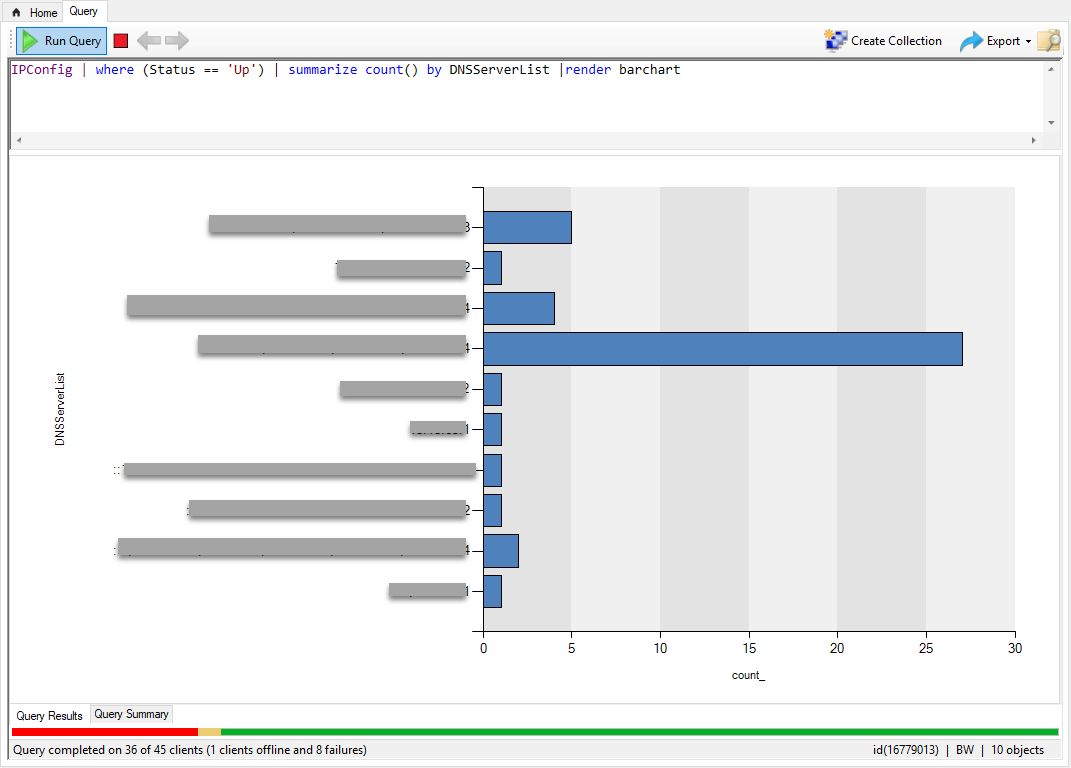The height and width of the screenshot is (768, 1071).
Task: Open the Query Results tab
Action: (48, 715)
